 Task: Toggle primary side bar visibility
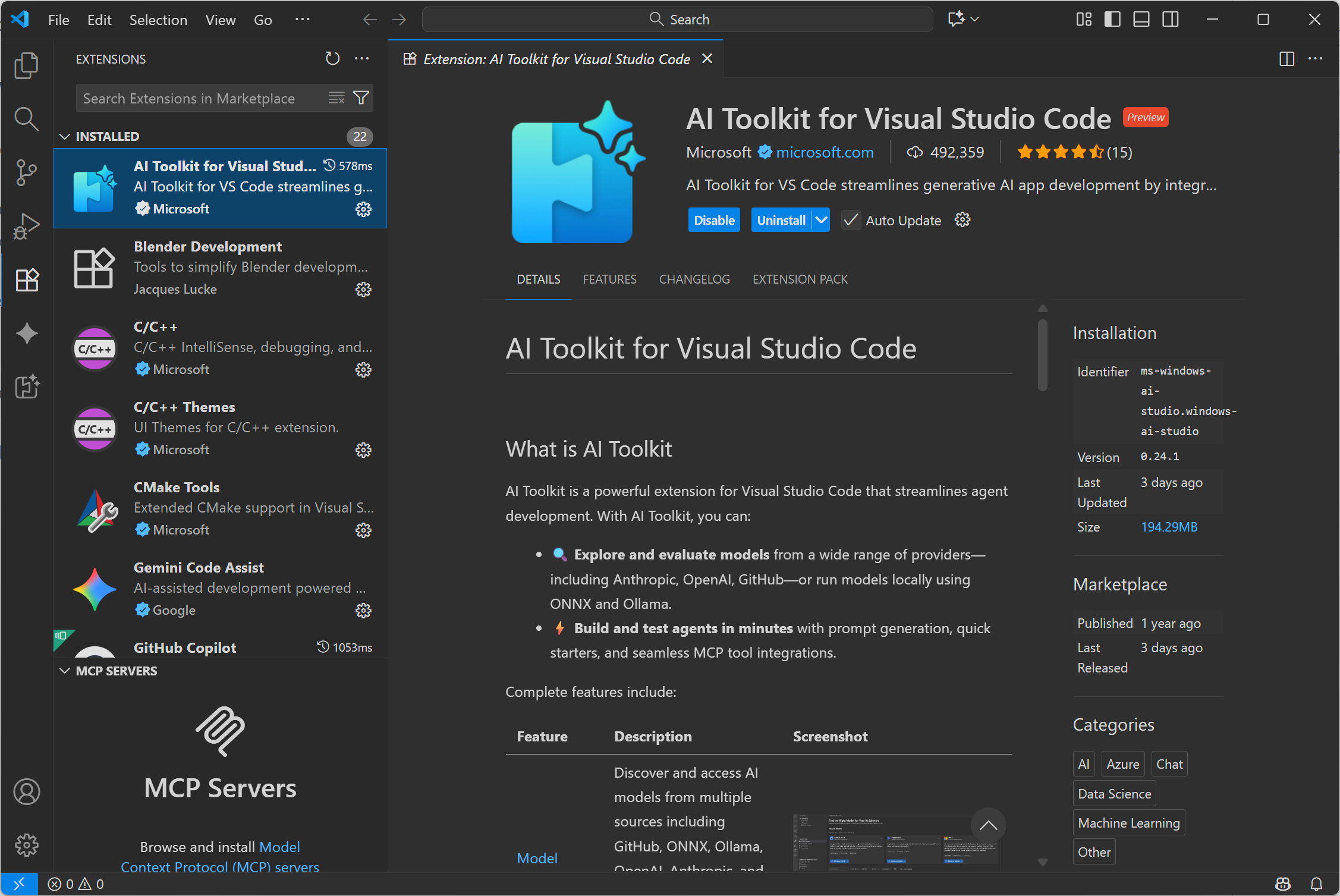click(1112, 20)
